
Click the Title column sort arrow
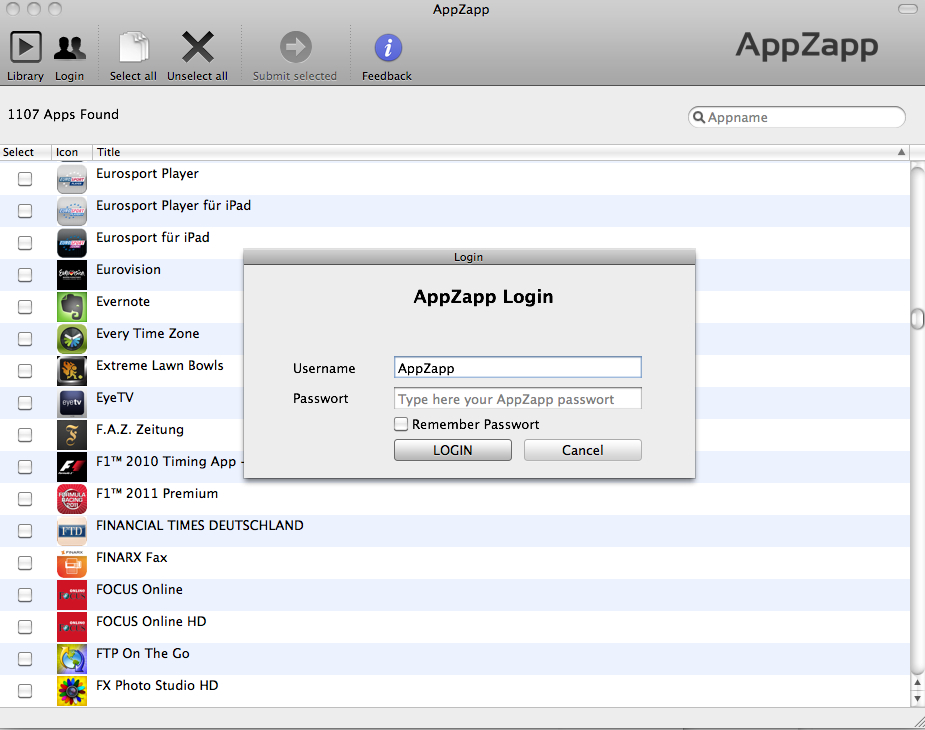click(x=901, y=152)
